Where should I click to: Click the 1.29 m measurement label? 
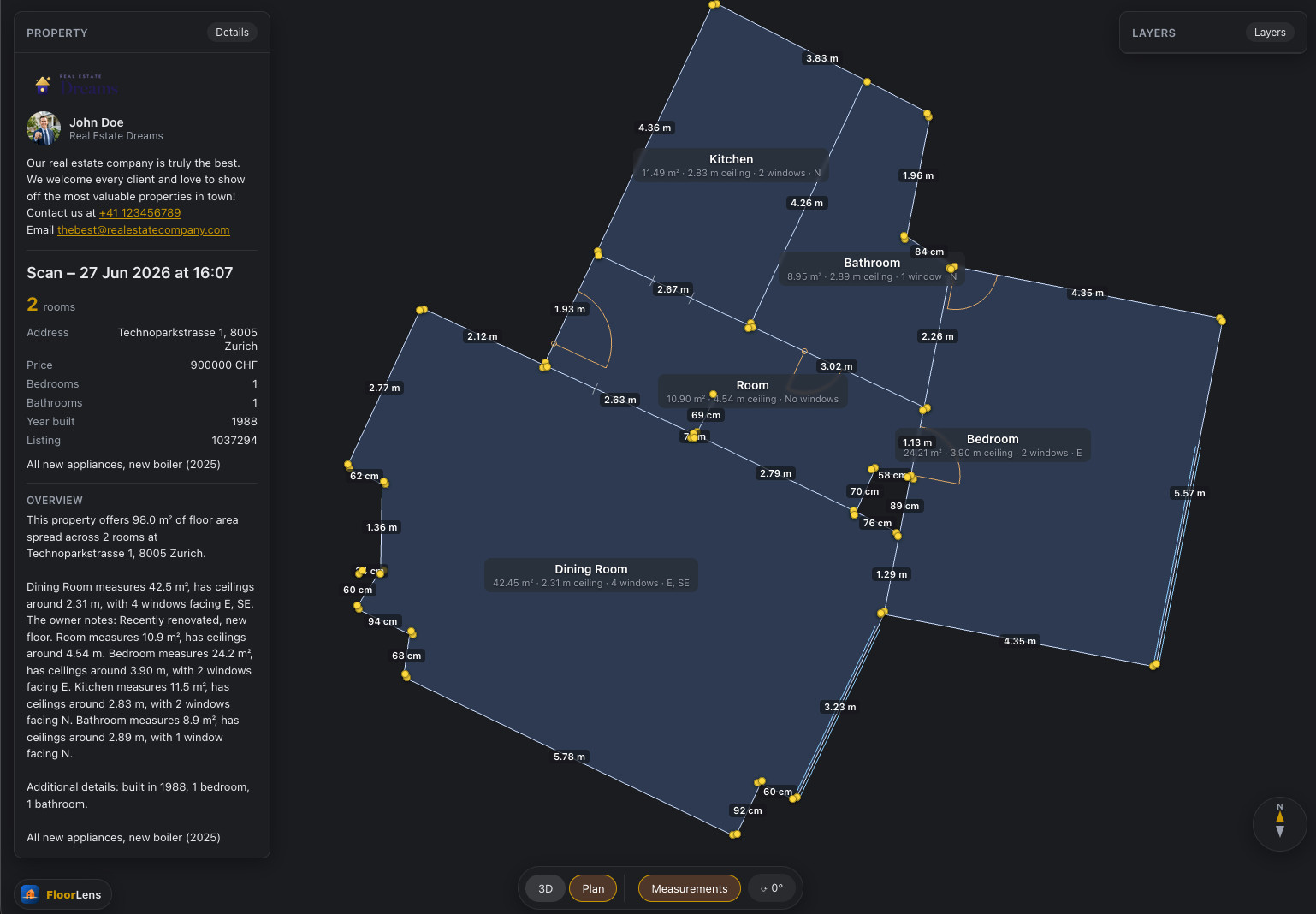892,574
